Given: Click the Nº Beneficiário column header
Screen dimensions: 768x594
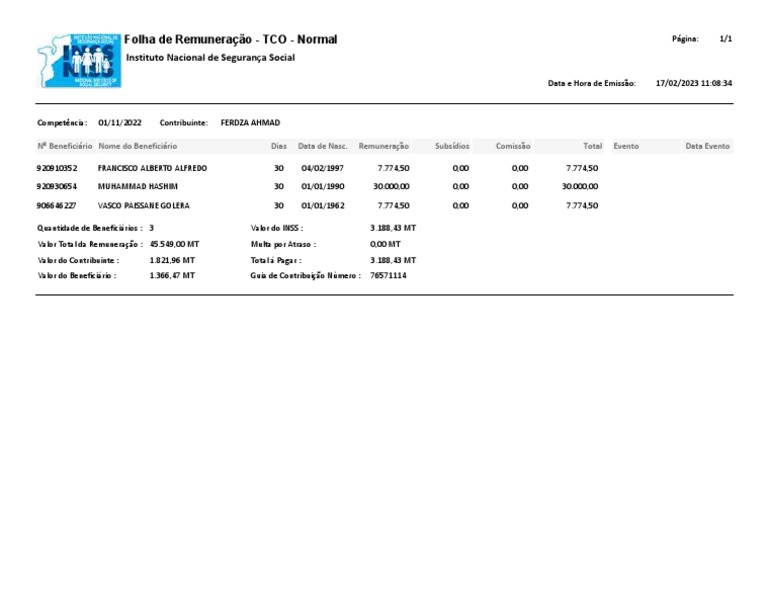Looking at the screenshot, I should tap(65, 146).
